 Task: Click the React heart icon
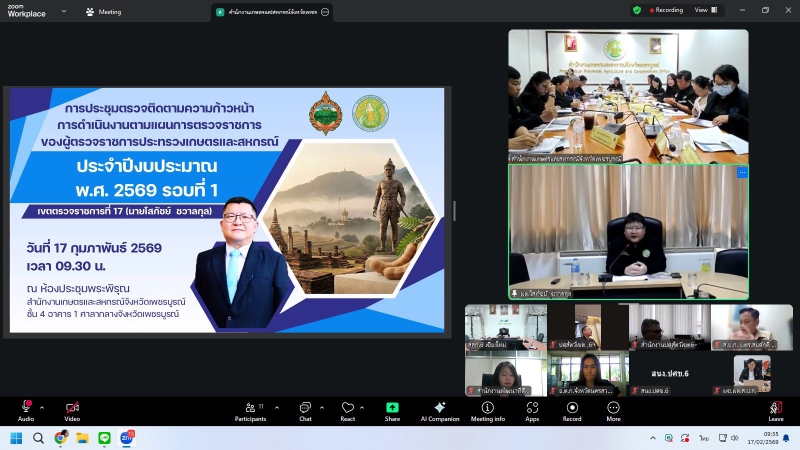347,408
